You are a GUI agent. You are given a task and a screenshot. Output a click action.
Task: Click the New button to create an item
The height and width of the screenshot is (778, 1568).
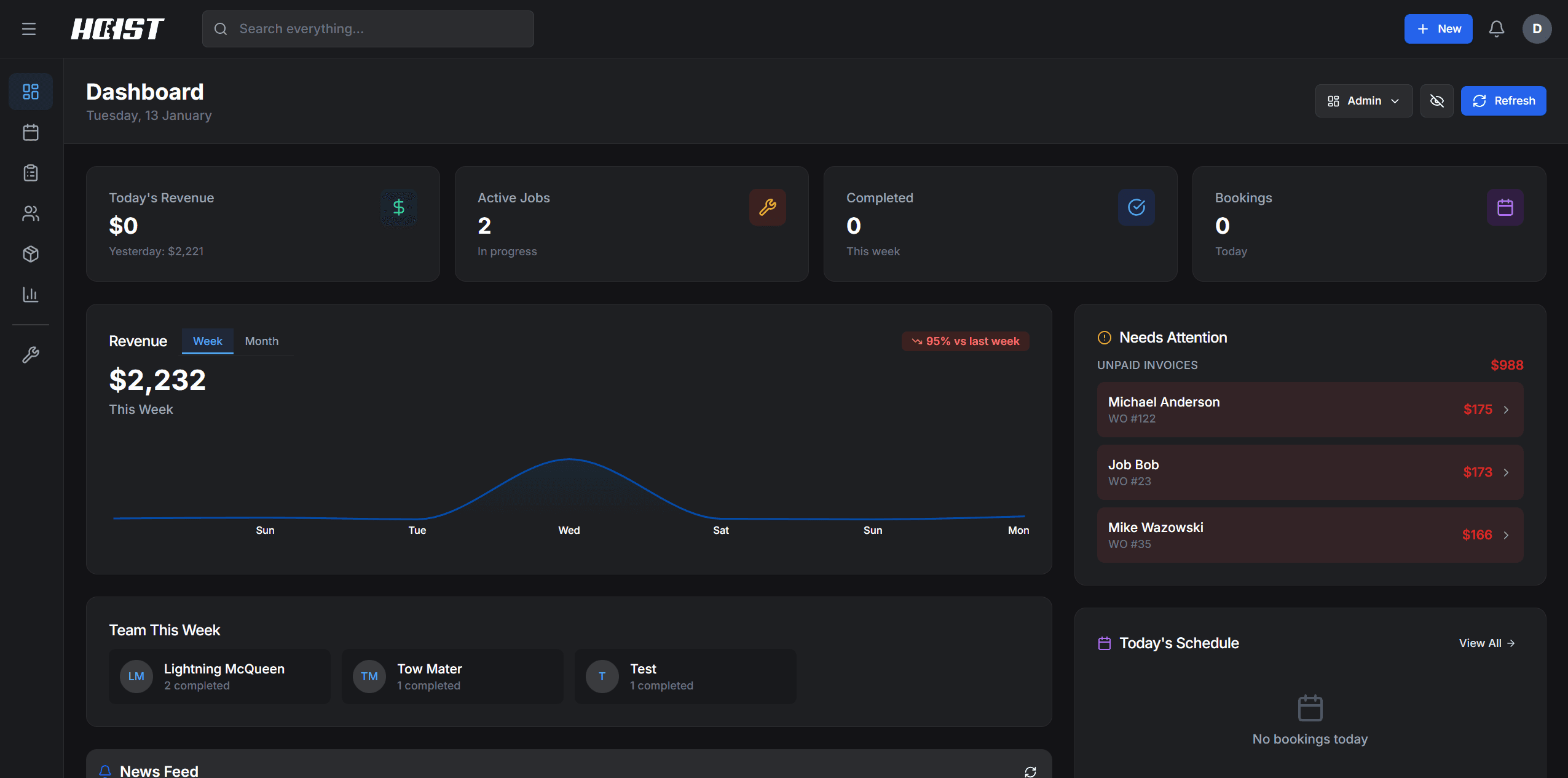(x=1437, y=28)
